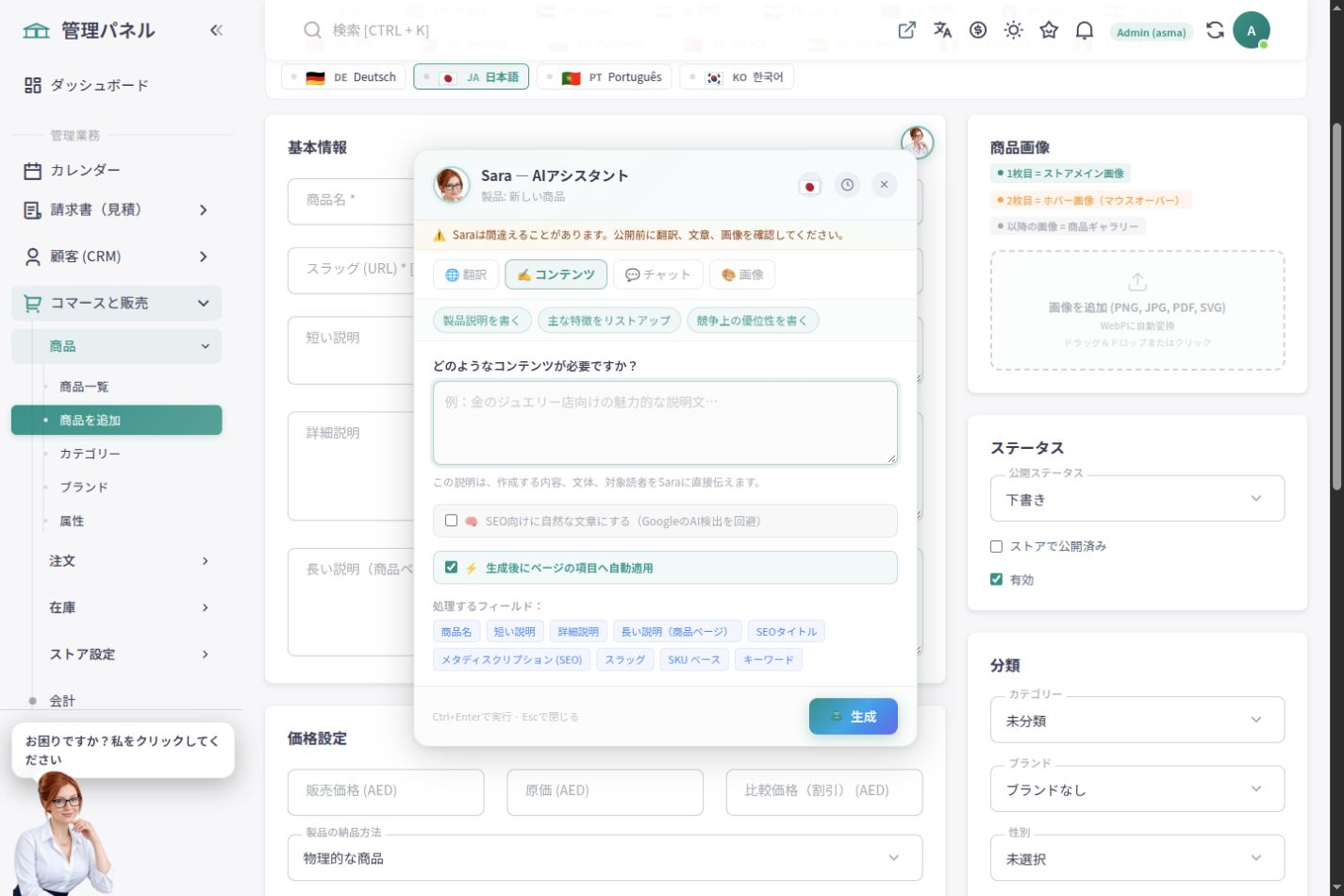Select DE Deutsch language tab
This screenshot has height=896, width=1344.
(343, 77)
